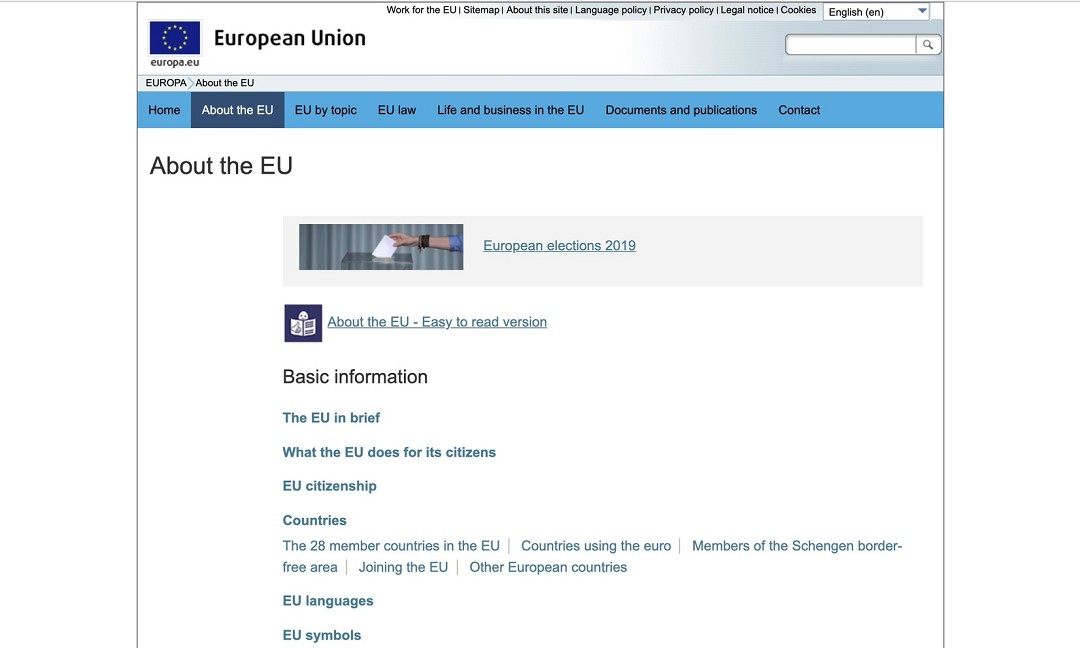
Task: Open the EU symbols link
Action: [x=322, y=636]
